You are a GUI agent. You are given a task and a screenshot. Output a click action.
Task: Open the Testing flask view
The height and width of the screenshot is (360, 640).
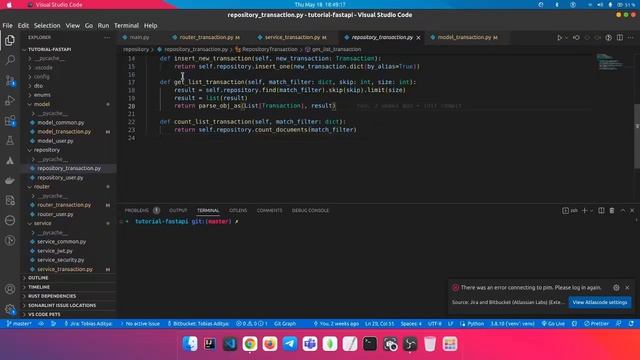[x=10, y=140]
